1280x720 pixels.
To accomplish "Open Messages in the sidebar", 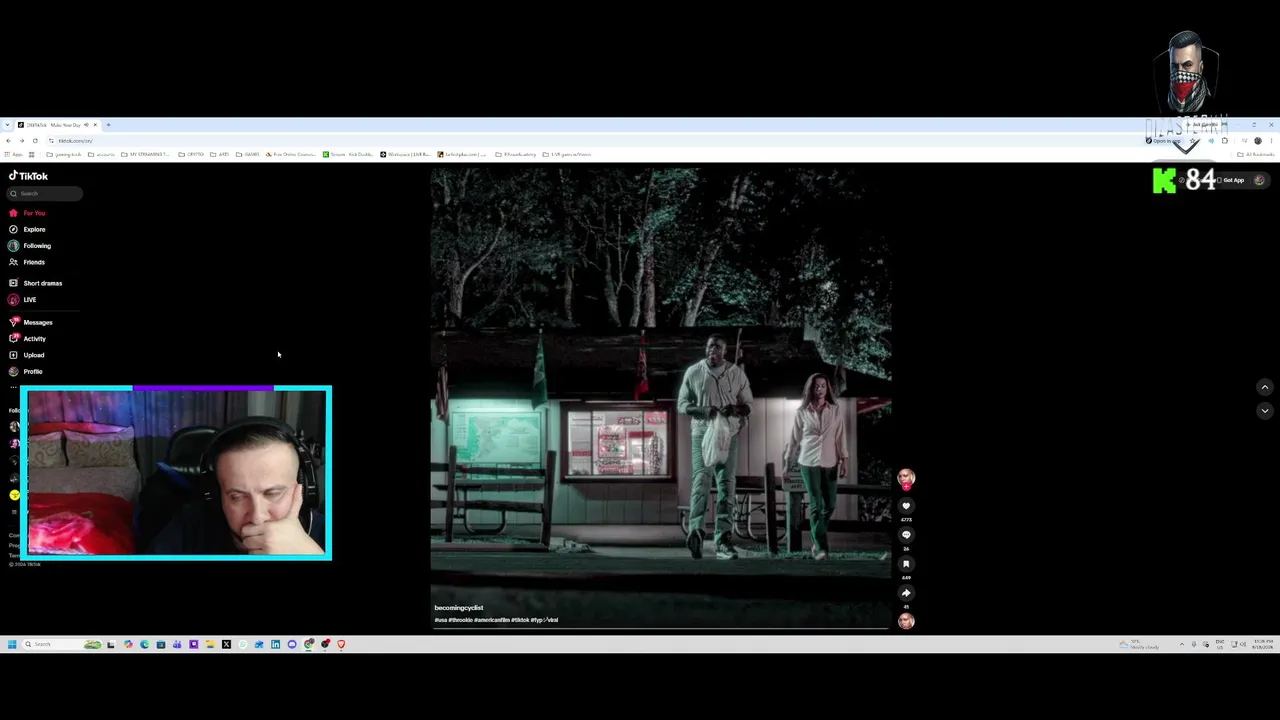I will (38, 322).
